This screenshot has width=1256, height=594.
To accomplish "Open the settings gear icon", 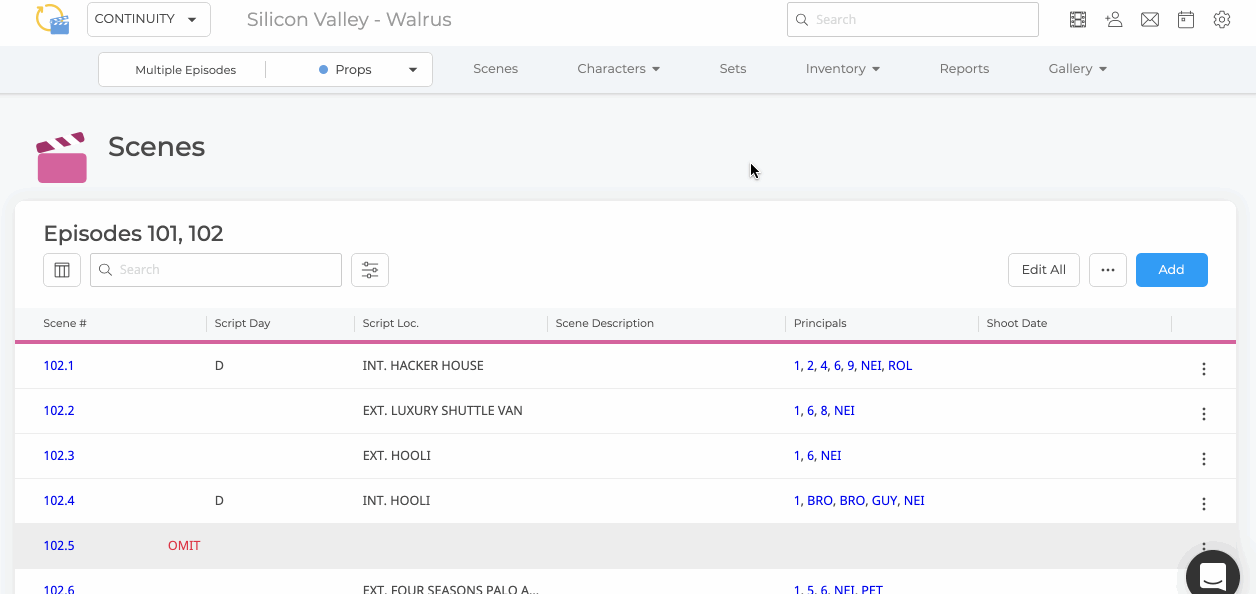I will [x=1222, y=19].
